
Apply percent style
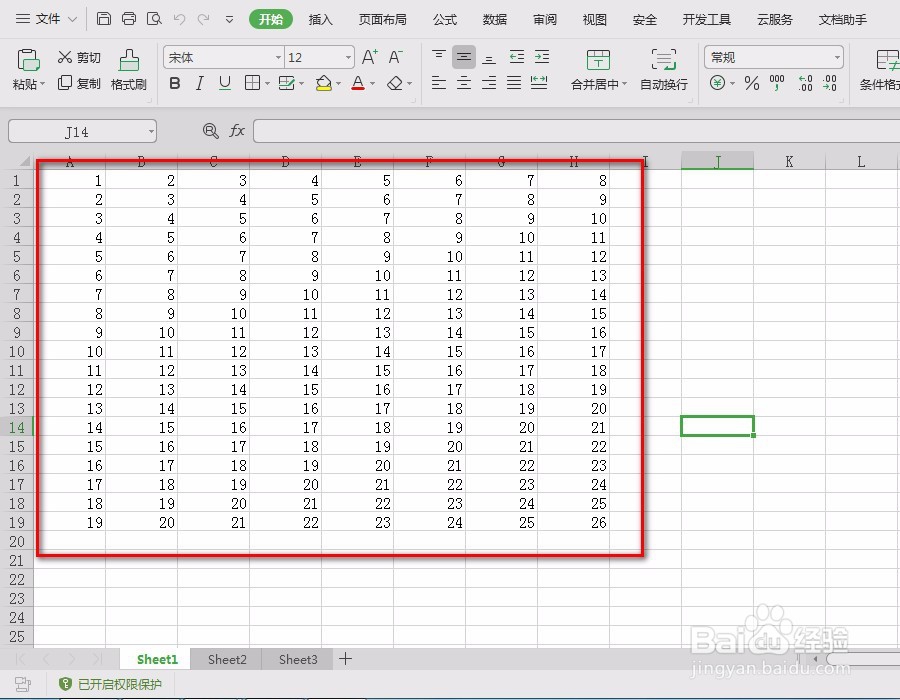pos(751,84)
